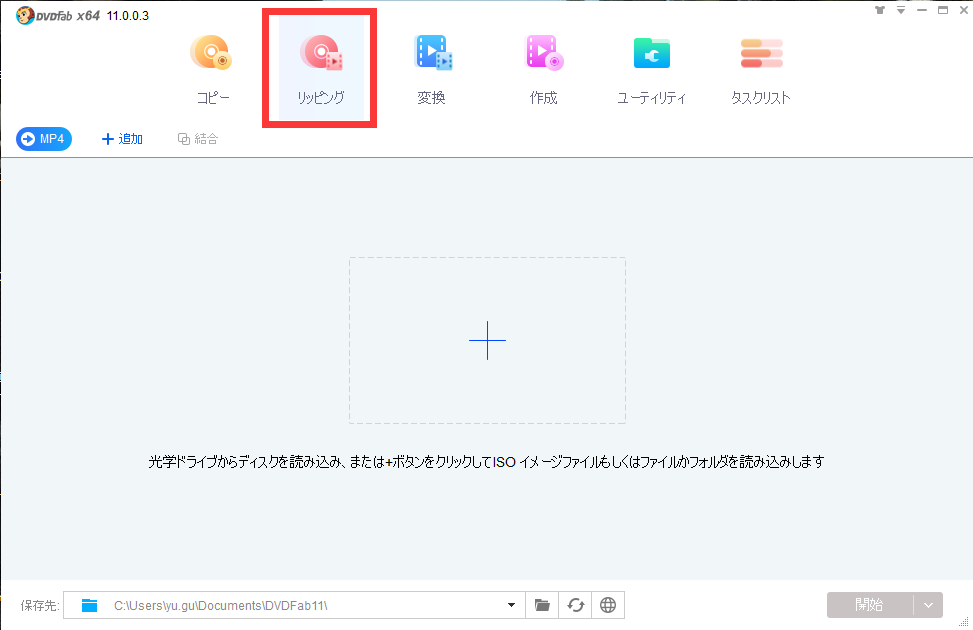Viewport: 973px width, 630px height.
Task: Minimize the DVDFab window
Action: coord(922,10)
